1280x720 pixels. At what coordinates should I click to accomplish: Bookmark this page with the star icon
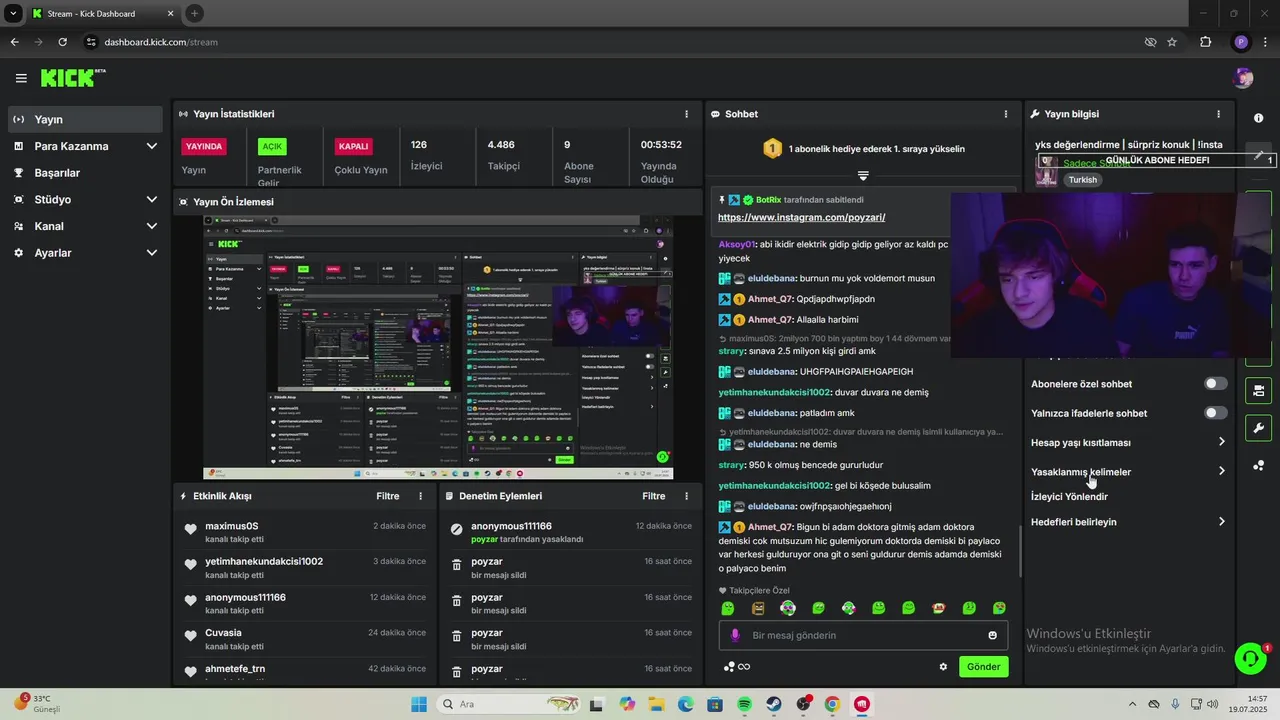(x=1172, y=42)
